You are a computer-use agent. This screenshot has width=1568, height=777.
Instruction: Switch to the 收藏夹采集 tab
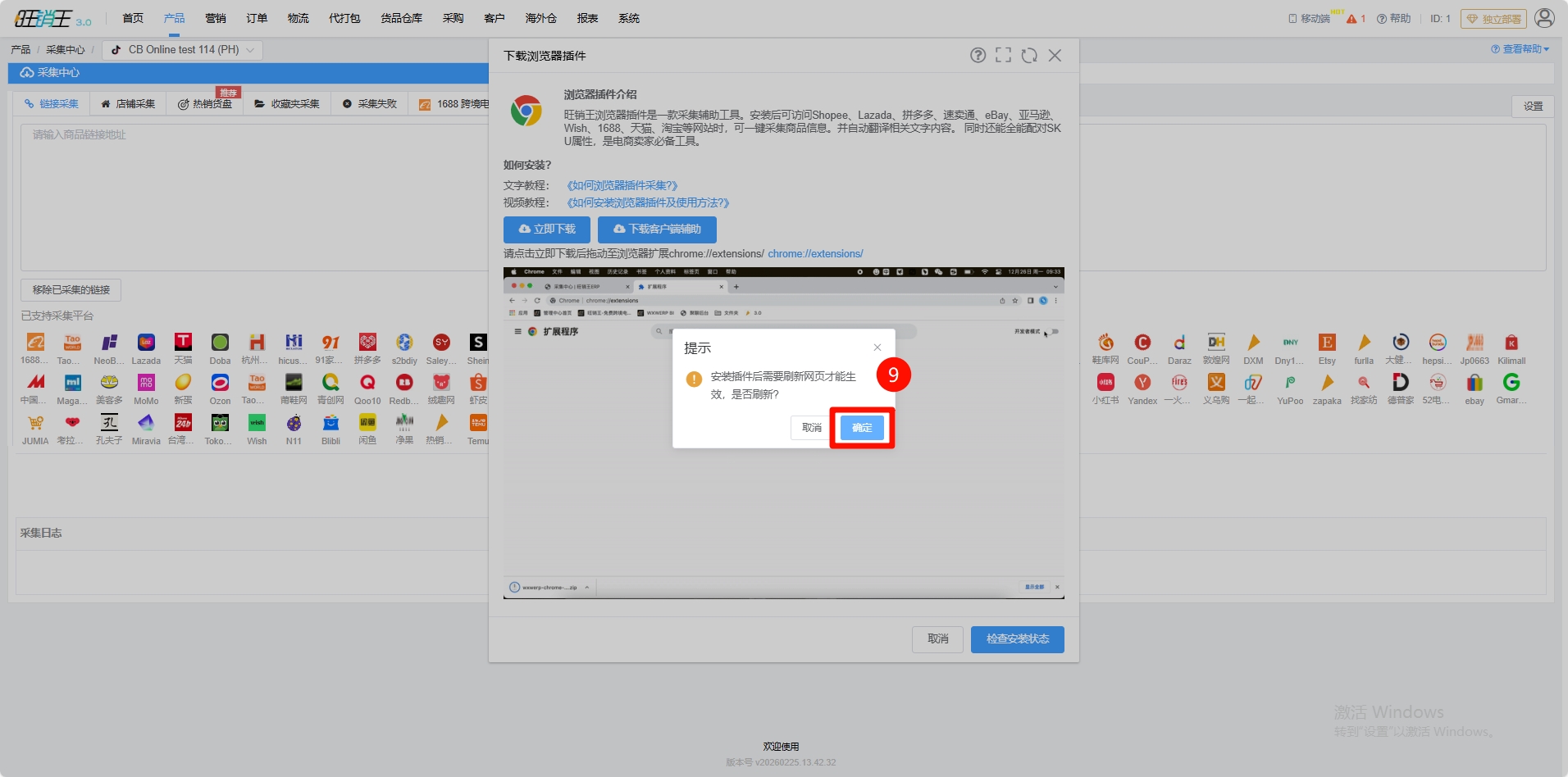[287, 104]
